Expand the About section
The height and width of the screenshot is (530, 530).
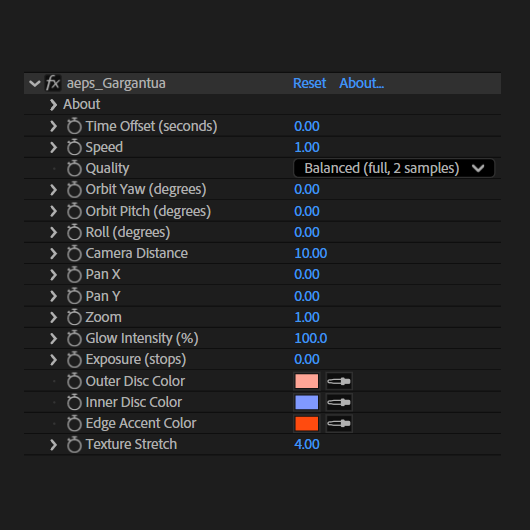point(53,104)
